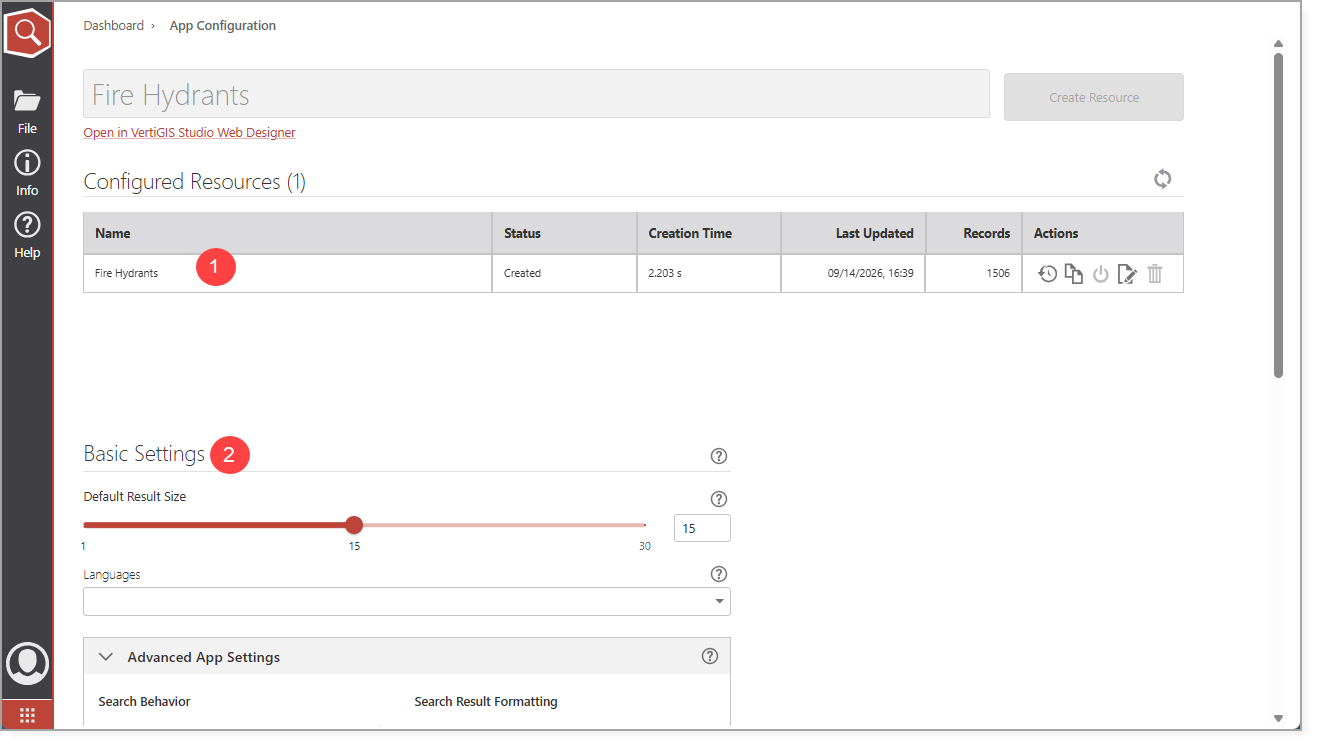This screenshot has width=1317, height=746.
Task: Open the File menu in sidebar
Action: (27, 111)
